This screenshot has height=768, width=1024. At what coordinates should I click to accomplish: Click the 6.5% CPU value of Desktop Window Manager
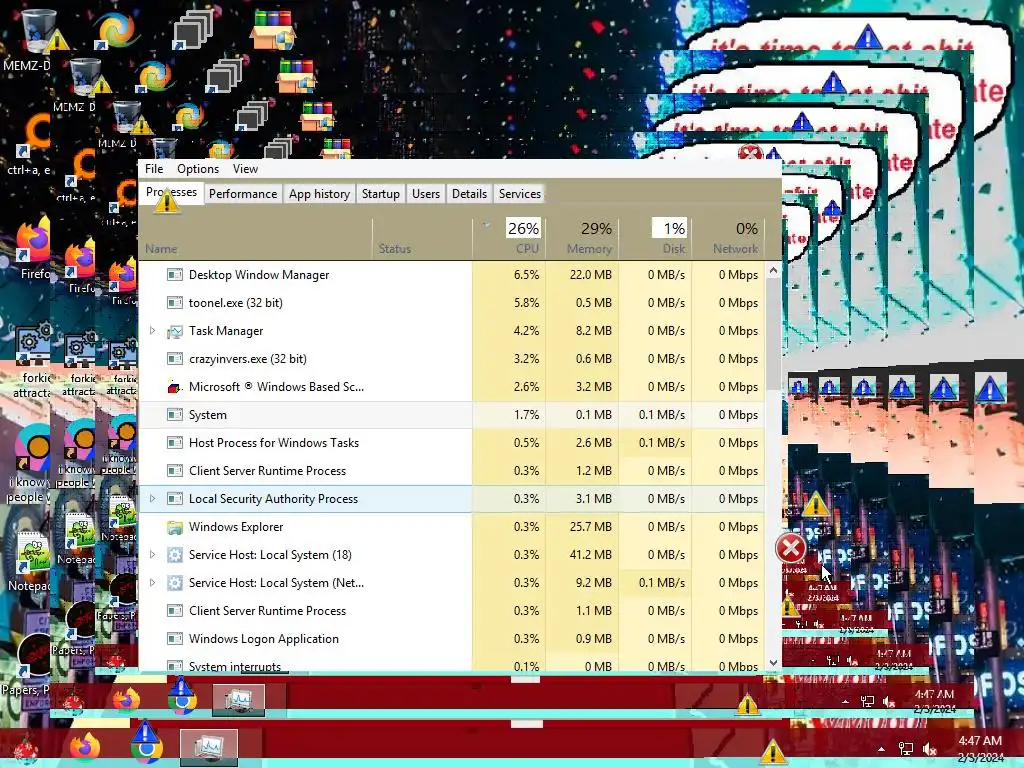[x=526, y=274]
